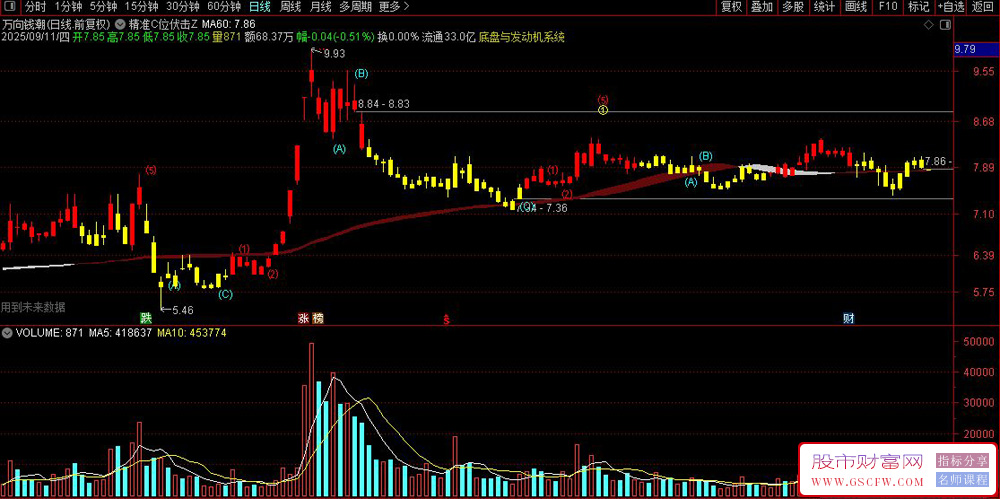Click the 涨 event marker on timeline
The width and height of the screenshot is (1000, 499).
tap(304, 318)
